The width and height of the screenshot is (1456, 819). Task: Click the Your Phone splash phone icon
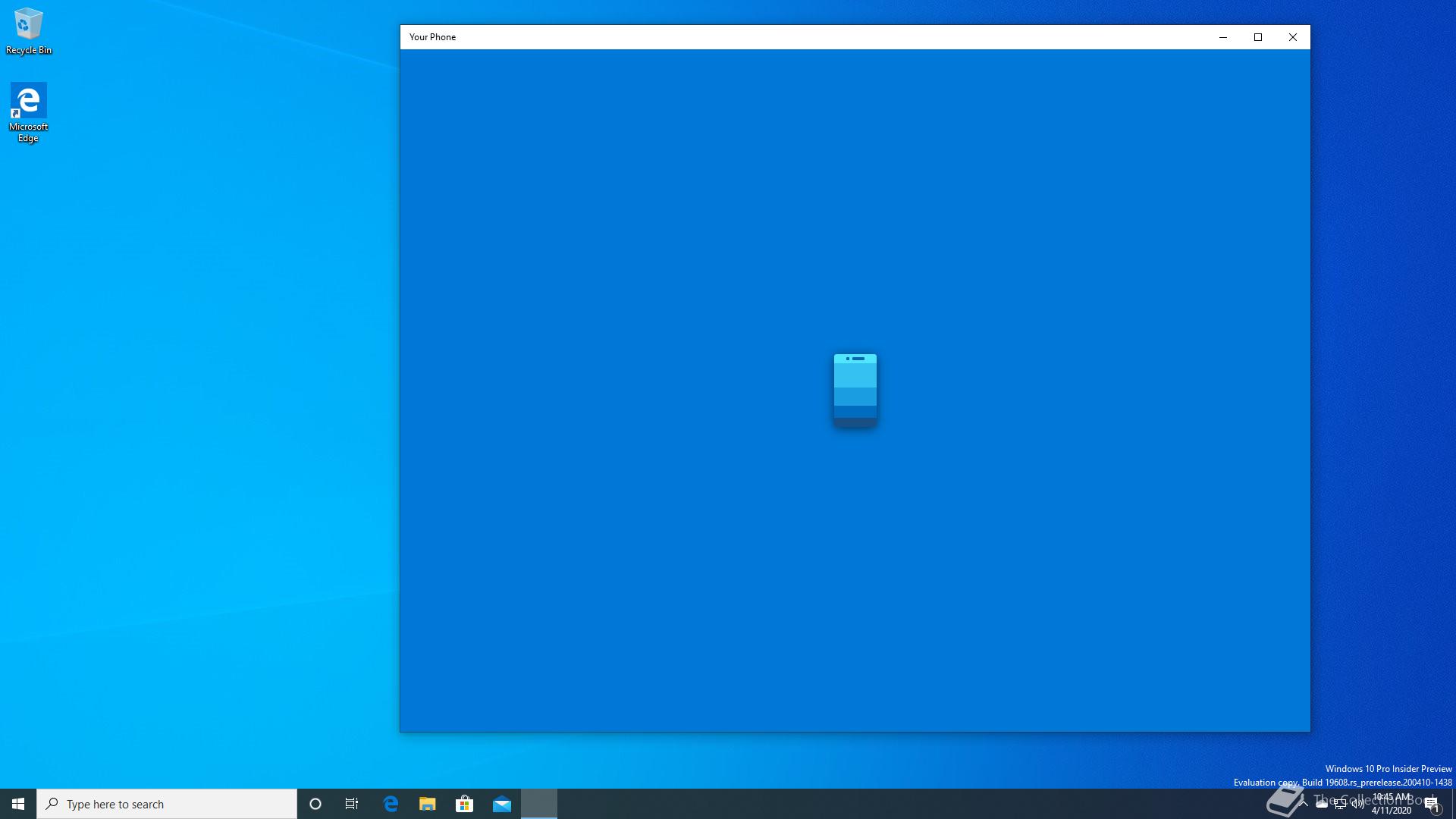coord(855,390)
